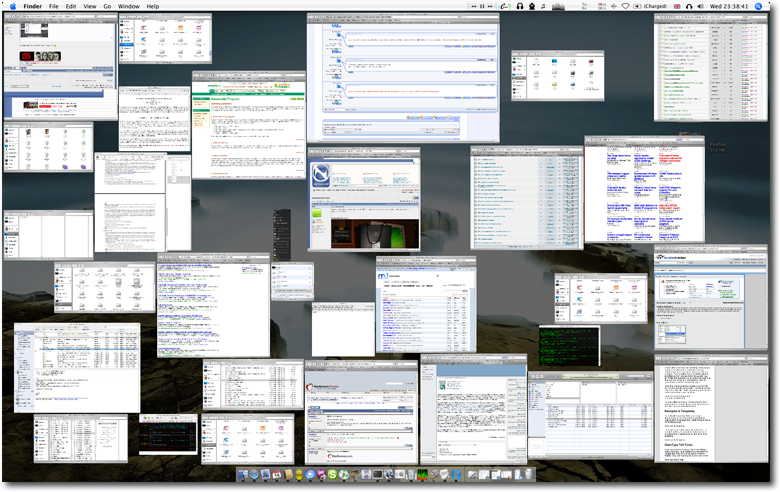Open the British flag input menu

point(678,6)
